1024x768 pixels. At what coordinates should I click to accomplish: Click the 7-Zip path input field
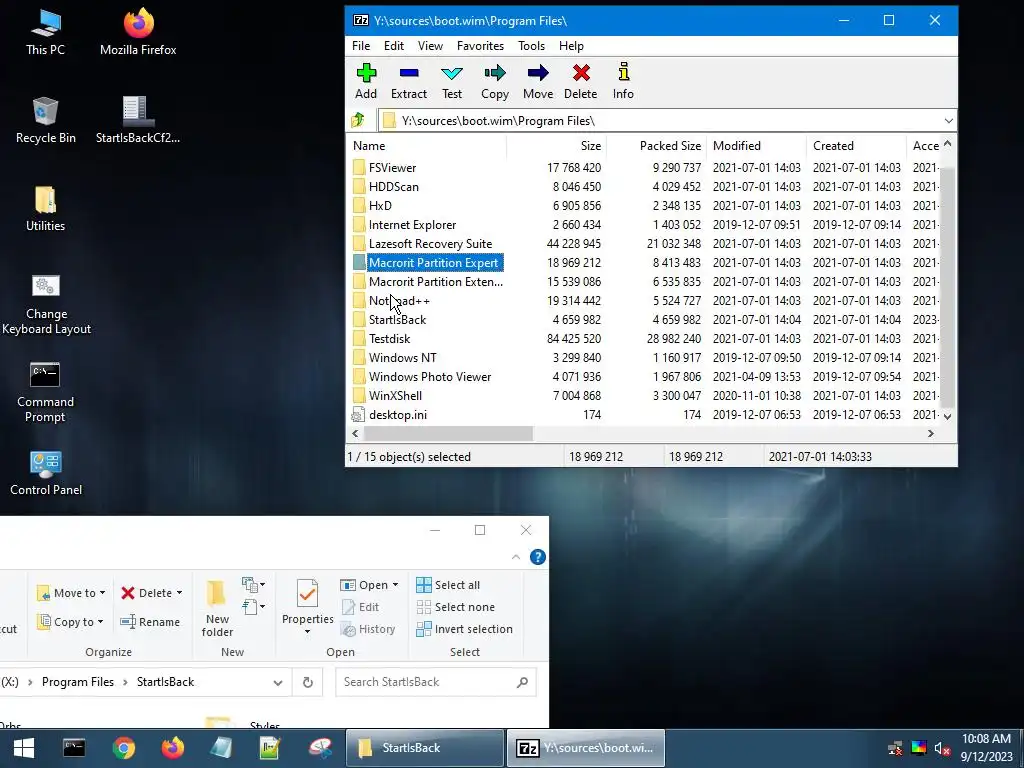(x=660, y=121)
